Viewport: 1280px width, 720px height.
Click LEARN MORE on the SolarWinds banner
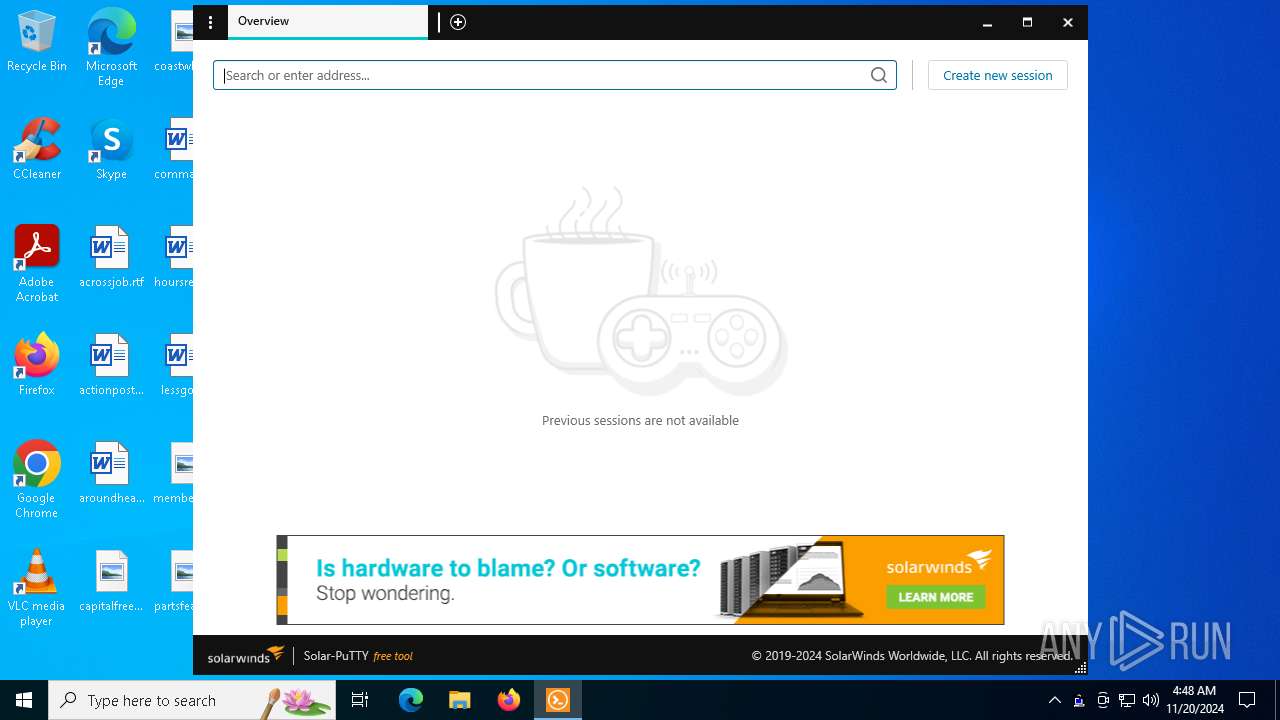click(x=936, y=597)
